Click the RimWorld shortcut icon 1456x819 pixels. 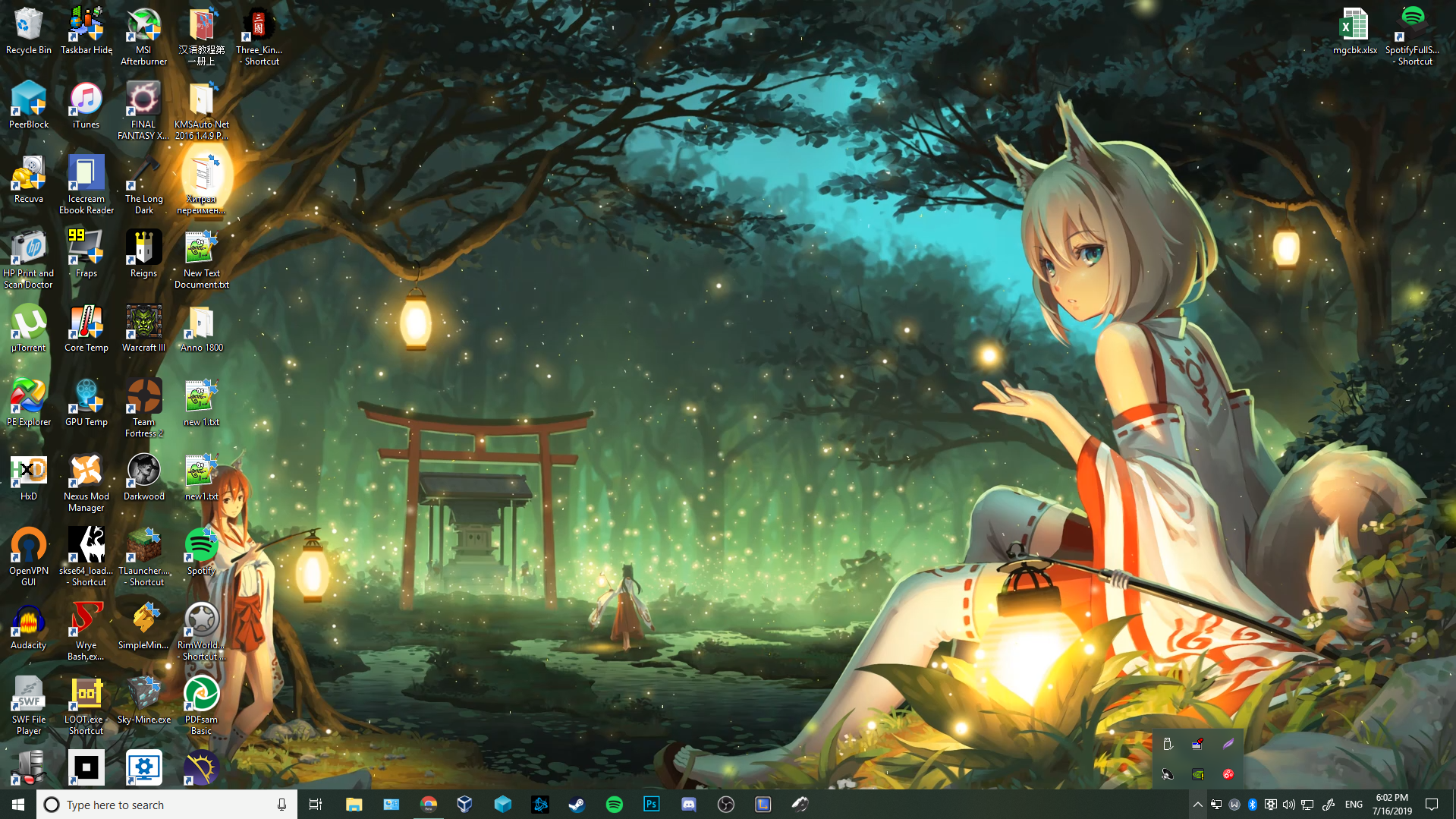[x=201, y=632]
